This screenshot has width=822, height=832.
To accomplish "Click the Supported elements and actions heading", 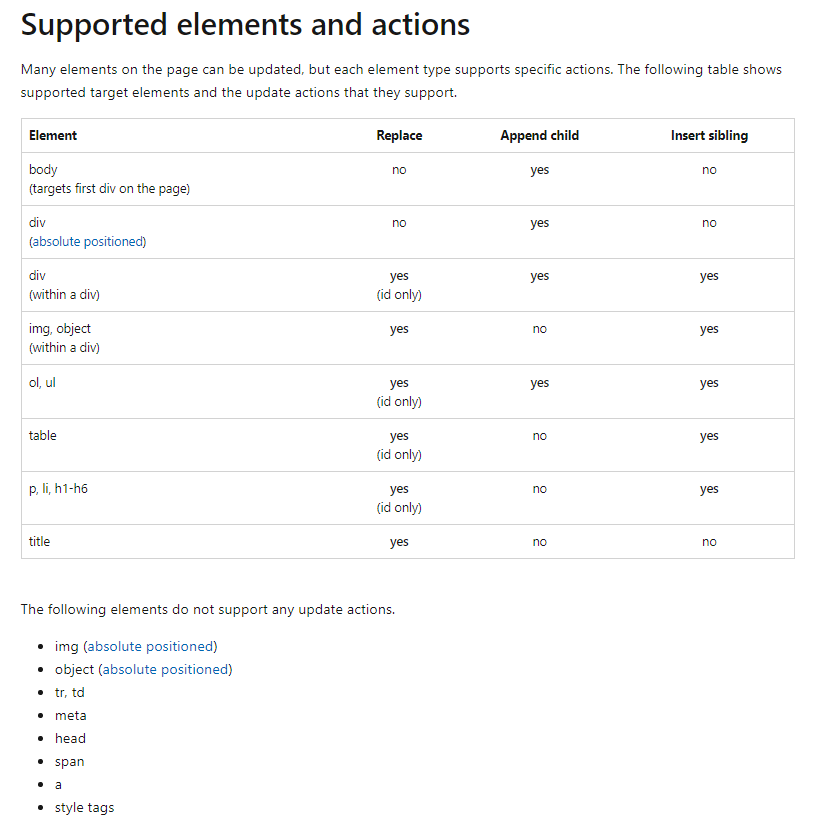I will tap(245, 25).
